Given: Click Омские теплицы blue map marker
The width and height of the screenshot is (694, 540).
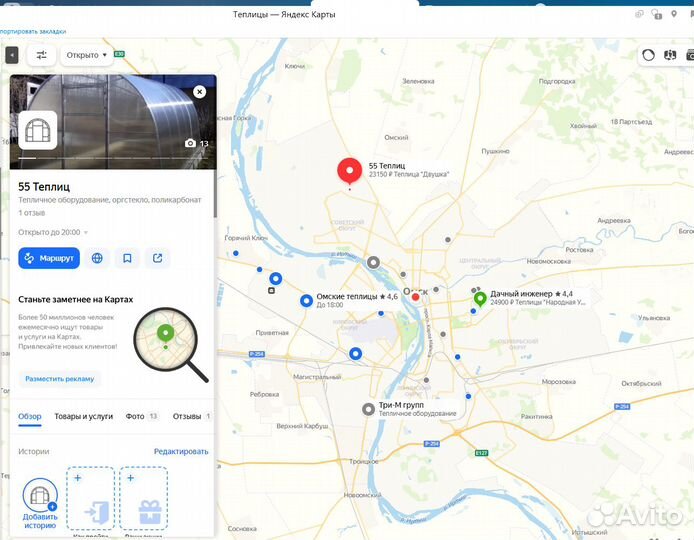Looking at the screenshot, I should pyautogui.click(x=306, y=300).
